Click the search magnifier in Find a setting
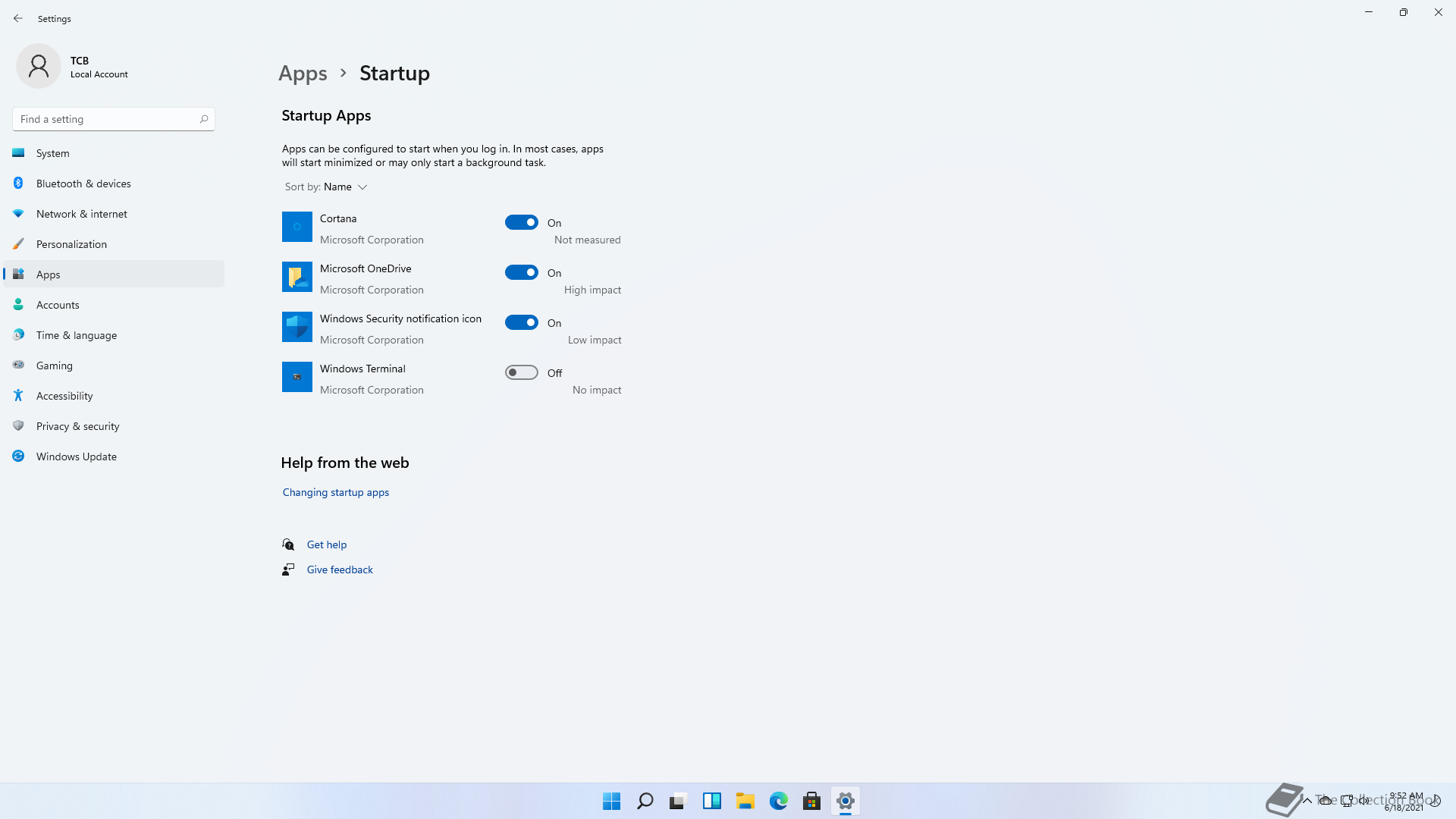This screenshot has width=1456, height=819. point(204,119)
